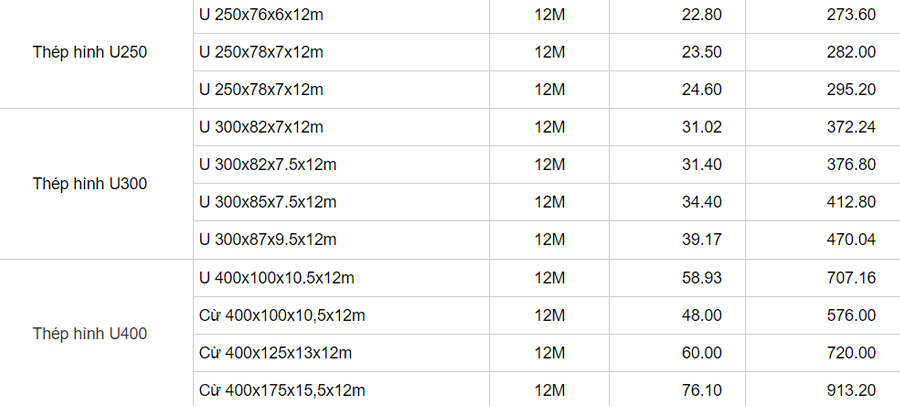Click the Thép hình U250 category cell
The image size is (900, 406).
(90, 53)
